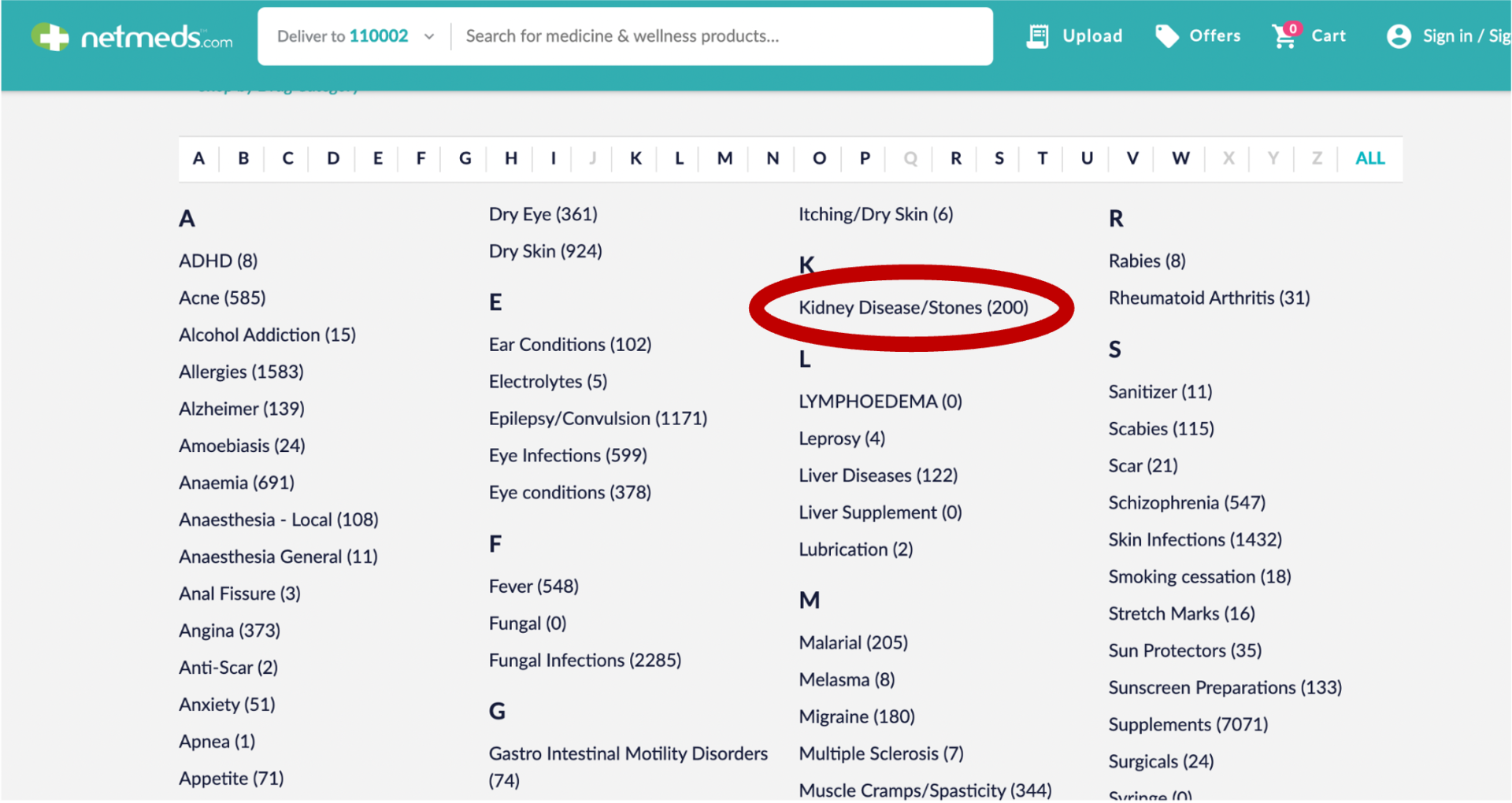Open Epilepsy/Convulsion (1171) category
Image resolution: width=1512 pixels, height=803 pixels.
coord(598,419)
